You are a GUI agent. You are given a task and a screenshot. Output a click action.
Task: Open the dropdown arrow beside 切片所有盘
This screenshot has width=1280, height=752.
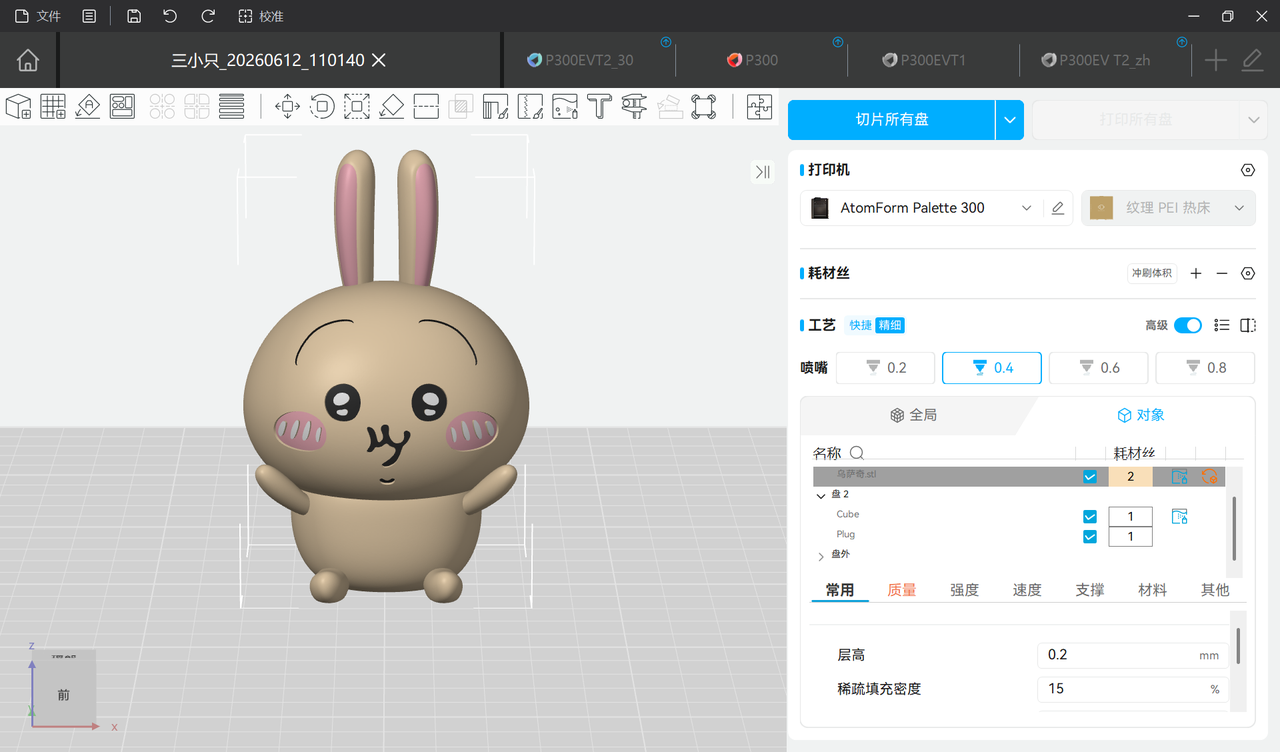coord(1010,120)
